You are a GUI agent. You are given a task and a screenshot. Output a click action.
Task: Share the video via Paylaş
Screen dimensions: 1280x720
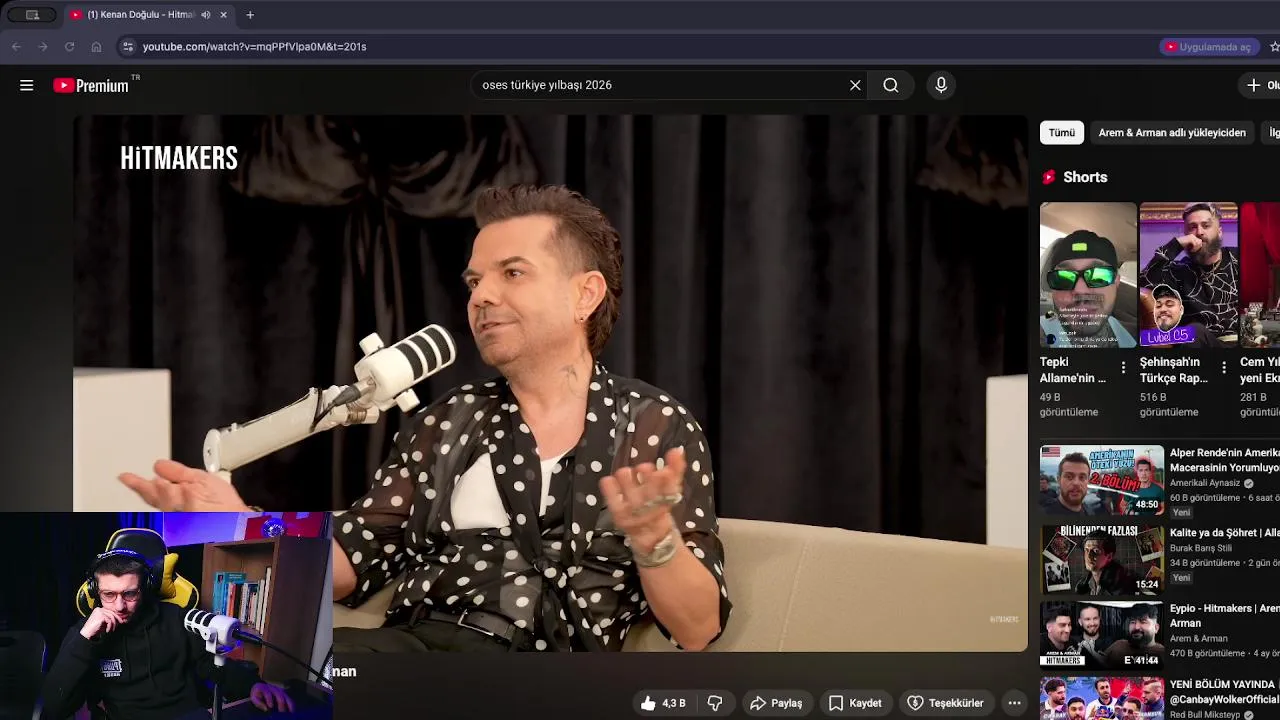click(776, 703)
